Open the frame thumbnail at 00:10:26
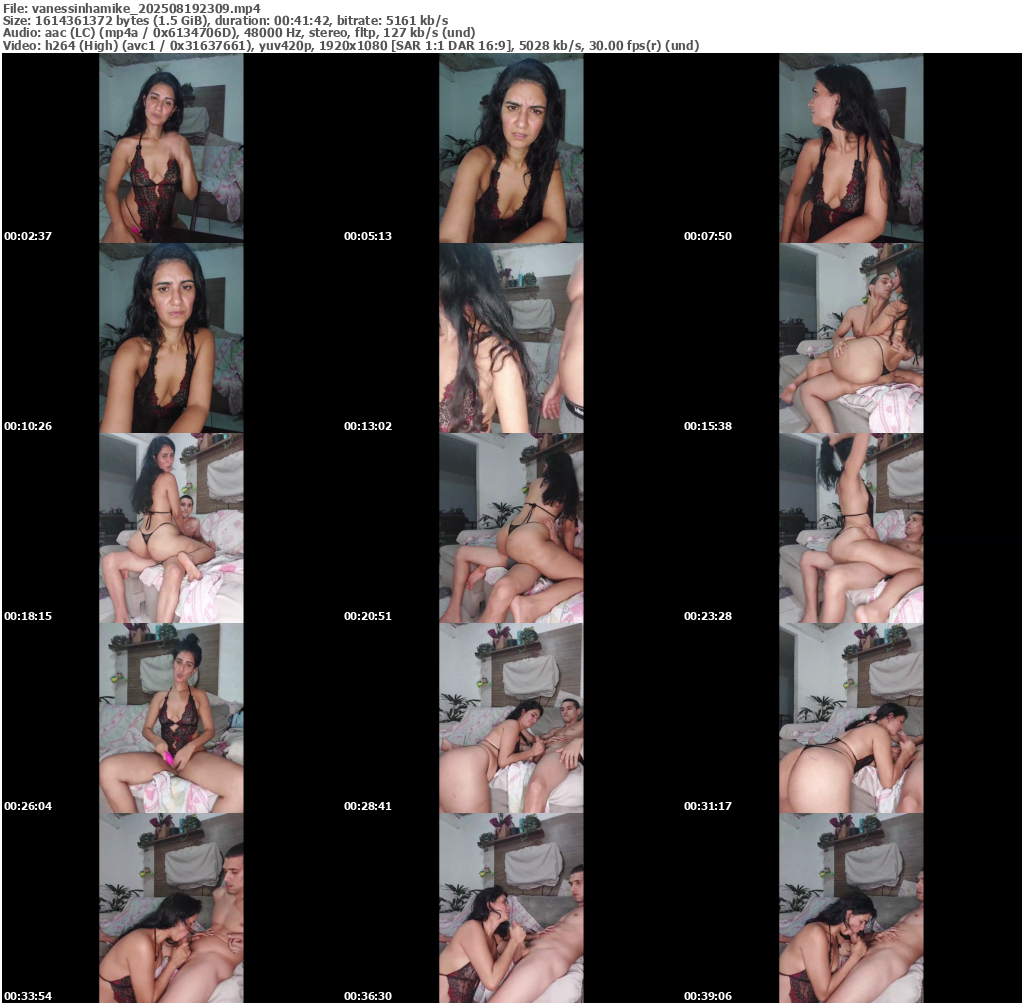1024x1003 pixels. (171, 338)
